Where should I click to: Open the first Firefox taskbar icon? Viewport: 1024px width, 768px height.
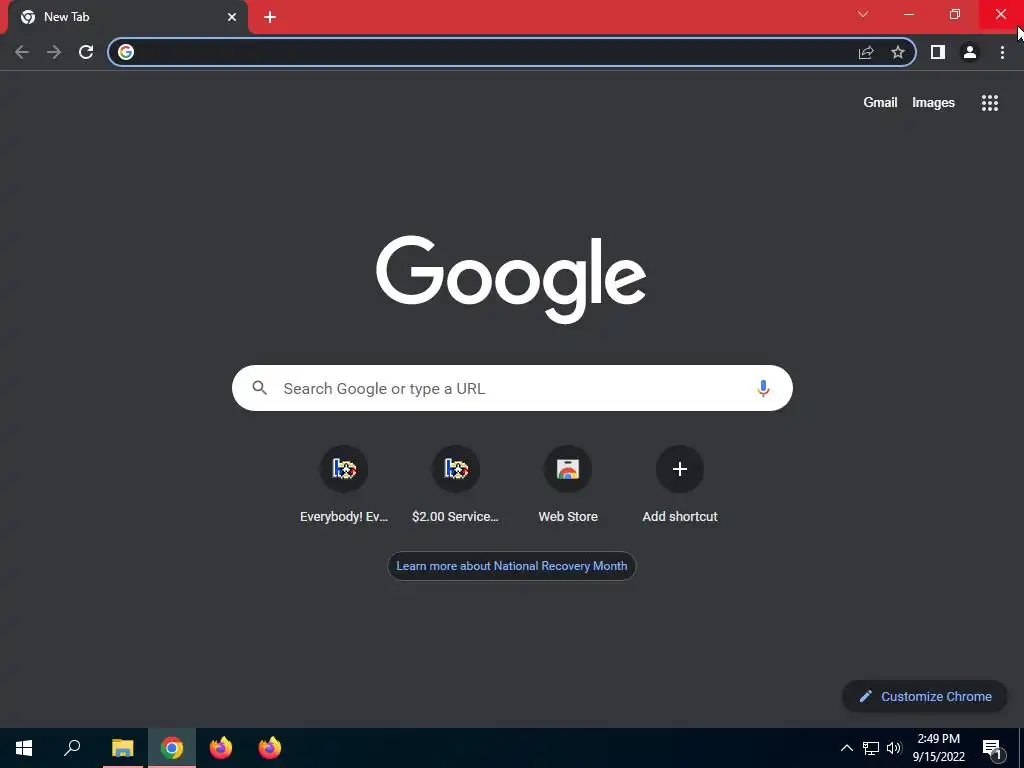tap(221, 748)
